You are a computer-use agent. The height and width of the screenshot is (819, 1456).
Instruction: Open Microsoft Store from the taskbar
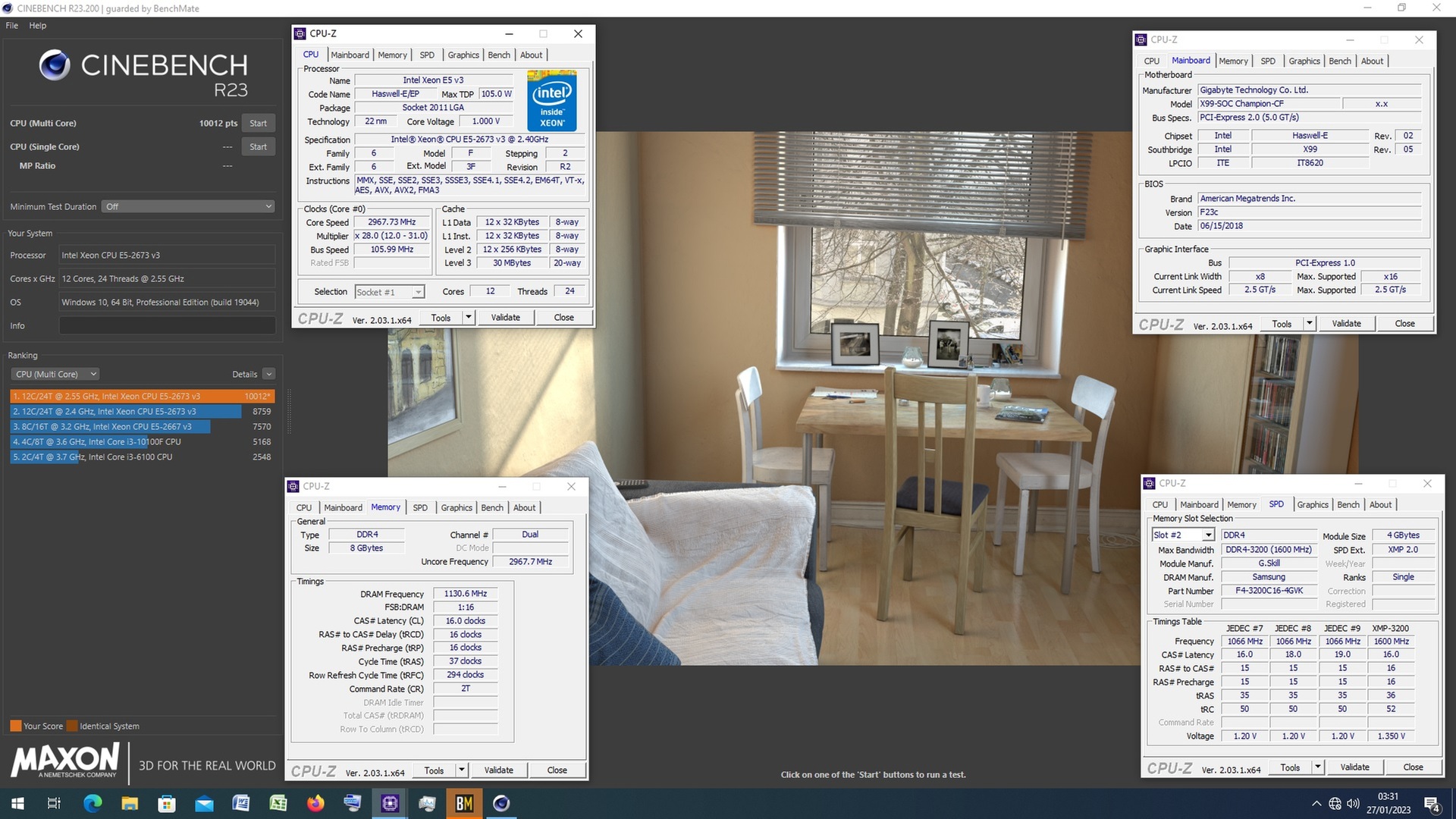coord(167,803)
